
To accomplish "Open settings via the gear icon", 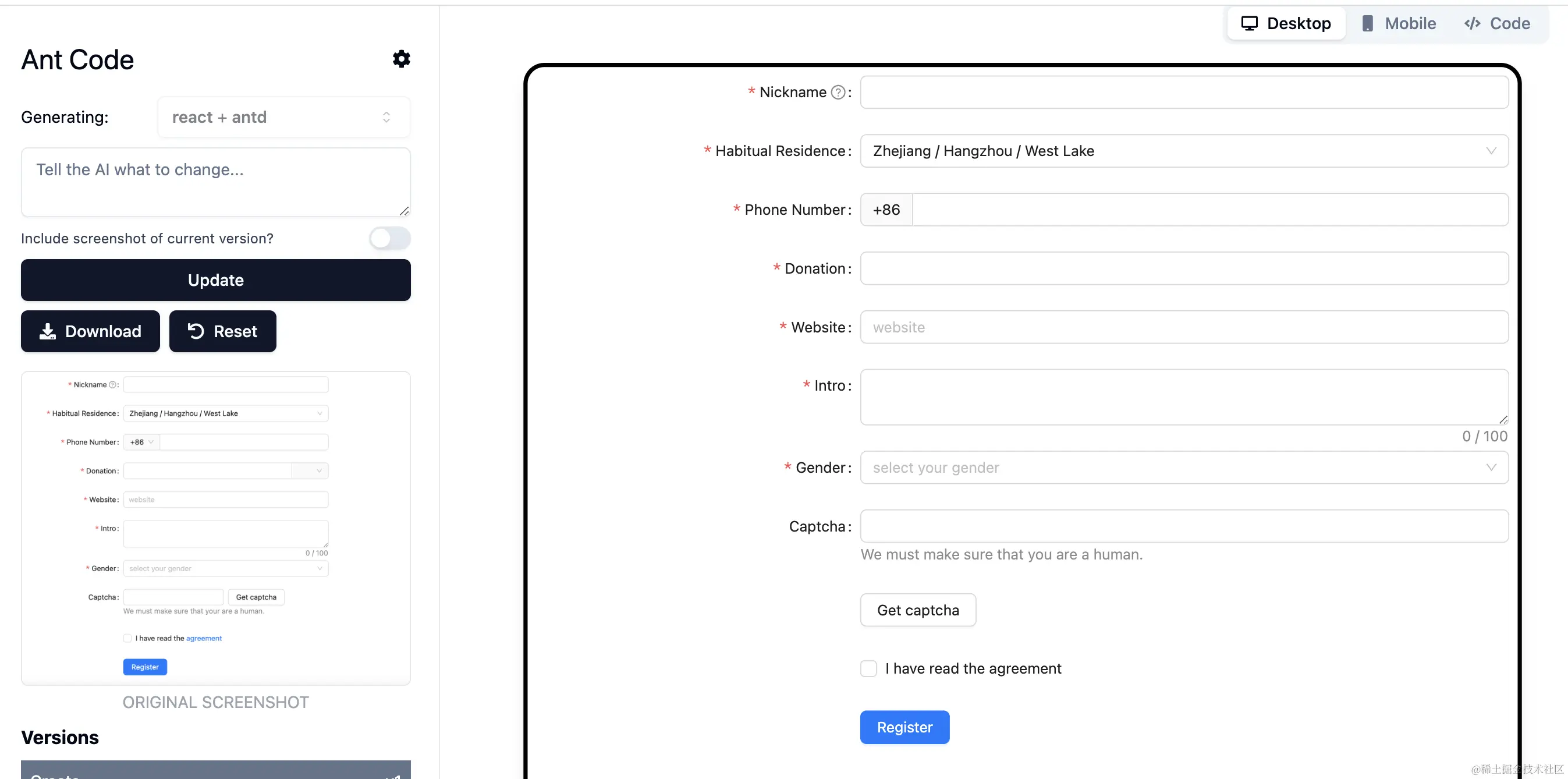I will [x=401, y=59].
